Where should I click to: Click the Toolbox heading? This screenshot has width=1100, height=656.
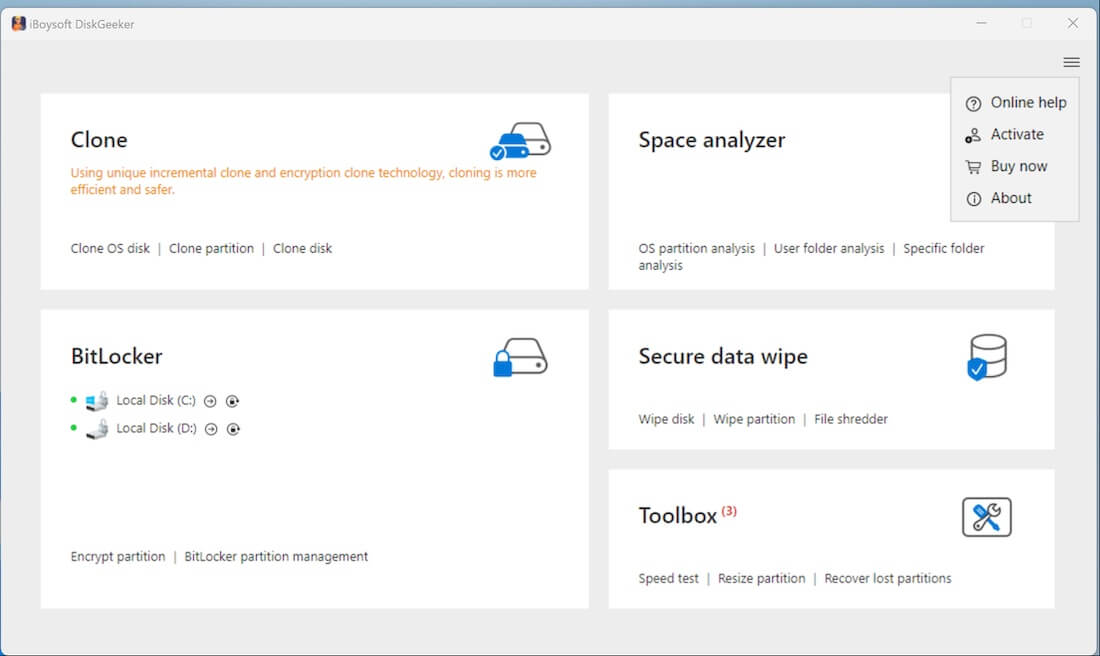pyautogui.click(x=678, y=516)
